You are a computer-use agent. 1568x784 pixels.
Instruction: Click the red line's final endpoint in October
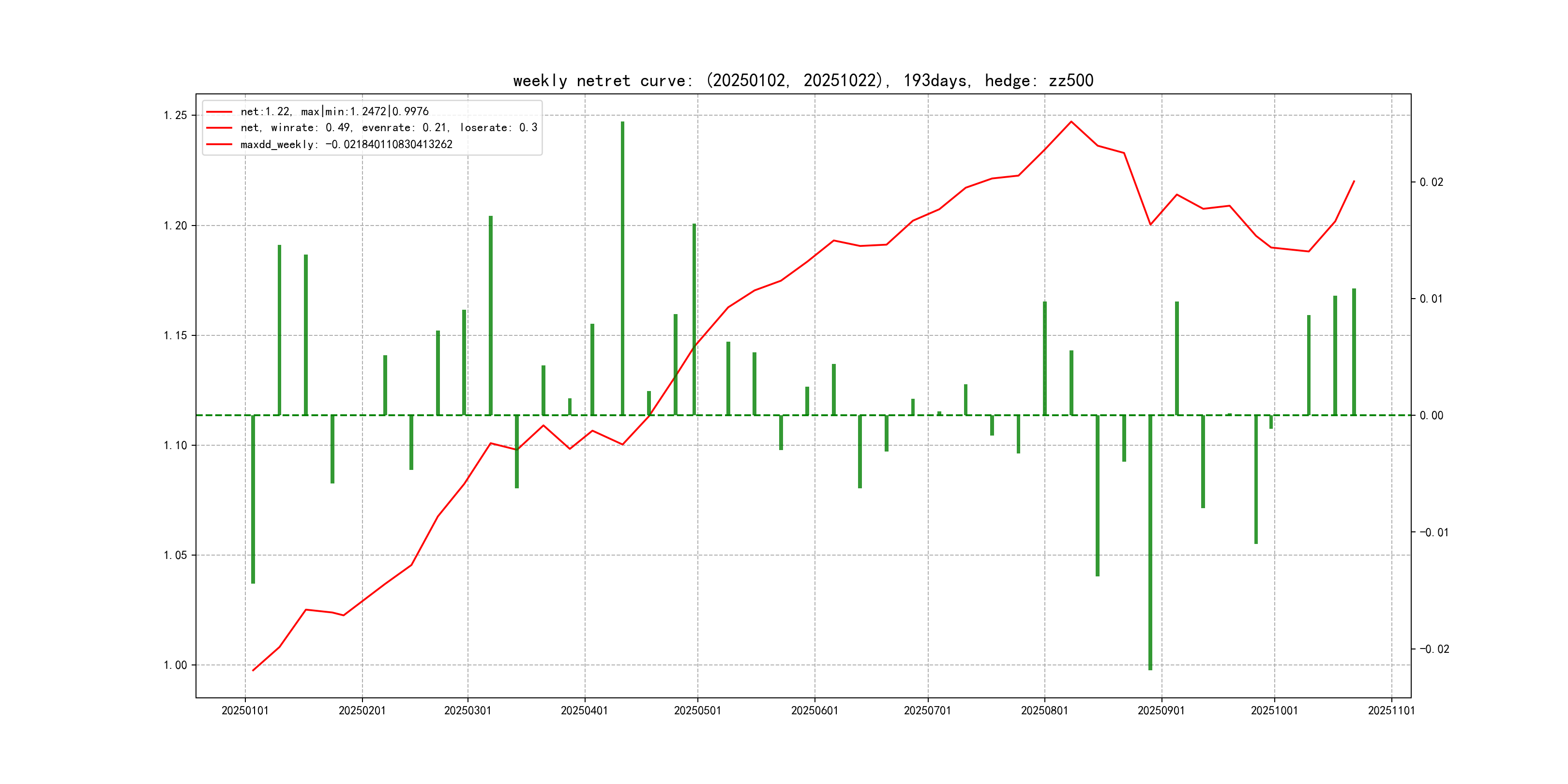click(x=1354, y=181)
